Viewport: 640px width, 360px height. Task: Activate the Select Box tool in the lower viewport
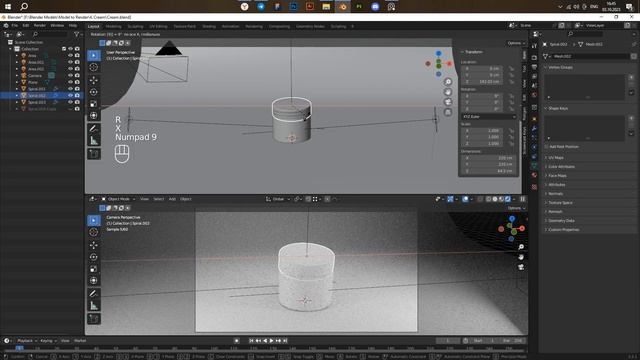pyautogui.click(x=94, y=220)
